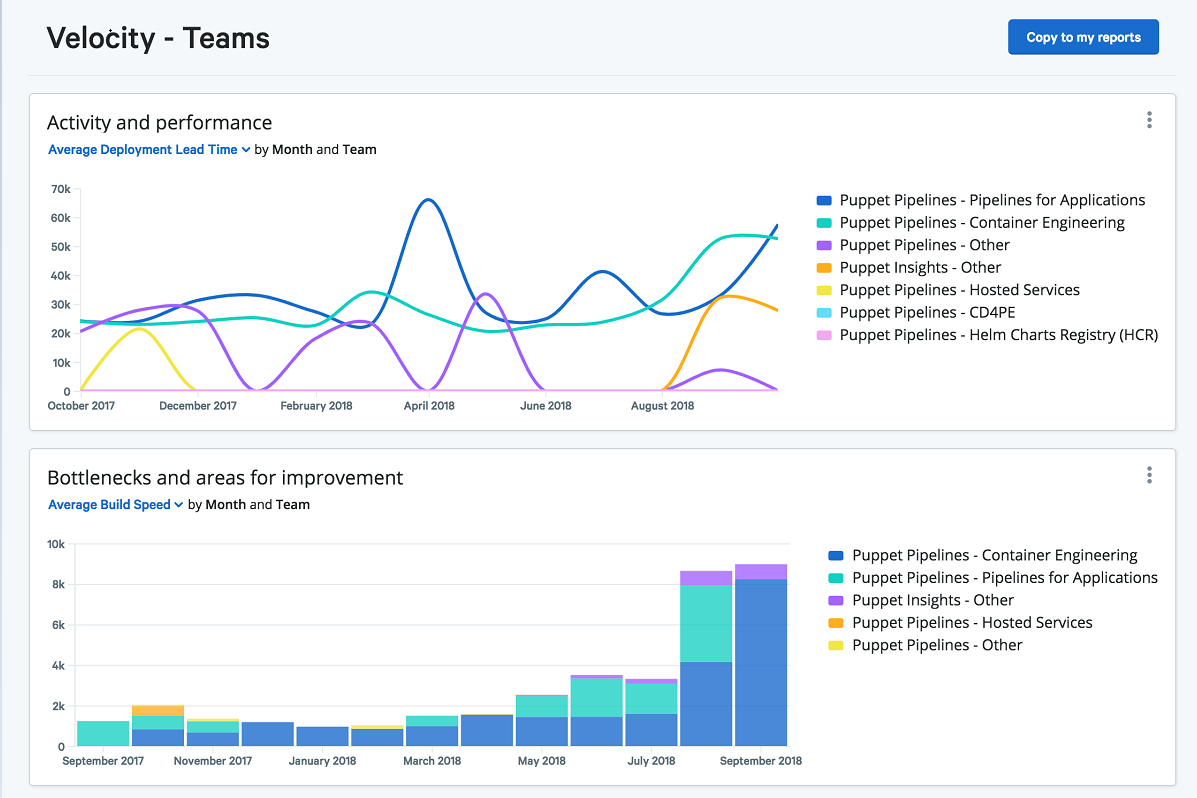
Task: Open the Average Build Speed metric dropdown
Action: pos(109,504)
